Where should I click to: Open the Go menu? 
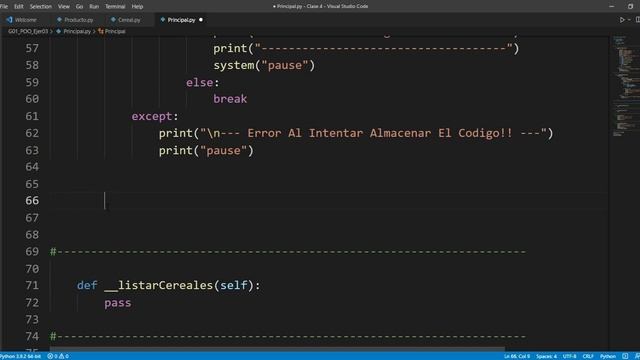79,7
